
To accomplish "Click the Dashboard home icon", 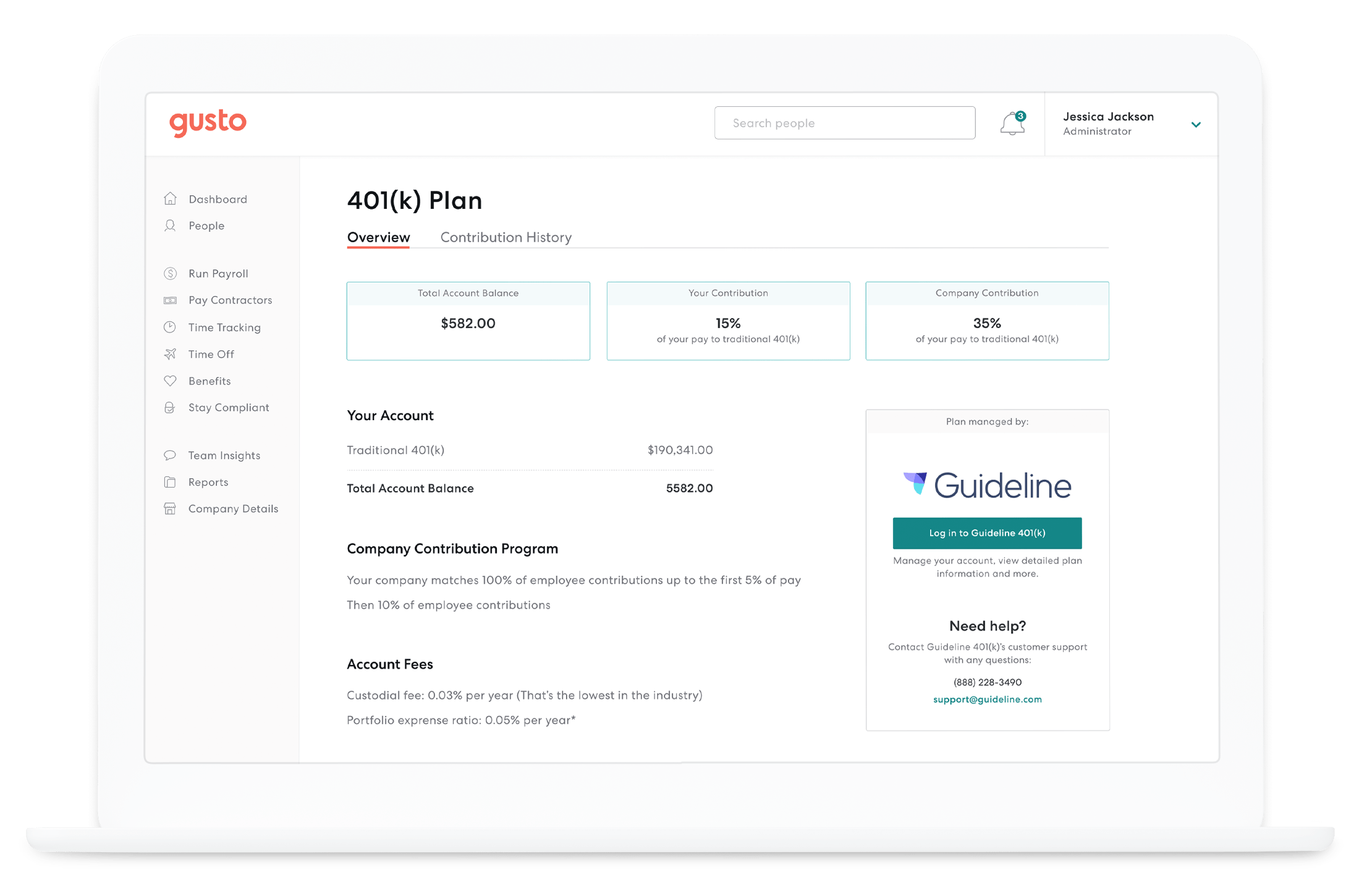I will point(170,199).
